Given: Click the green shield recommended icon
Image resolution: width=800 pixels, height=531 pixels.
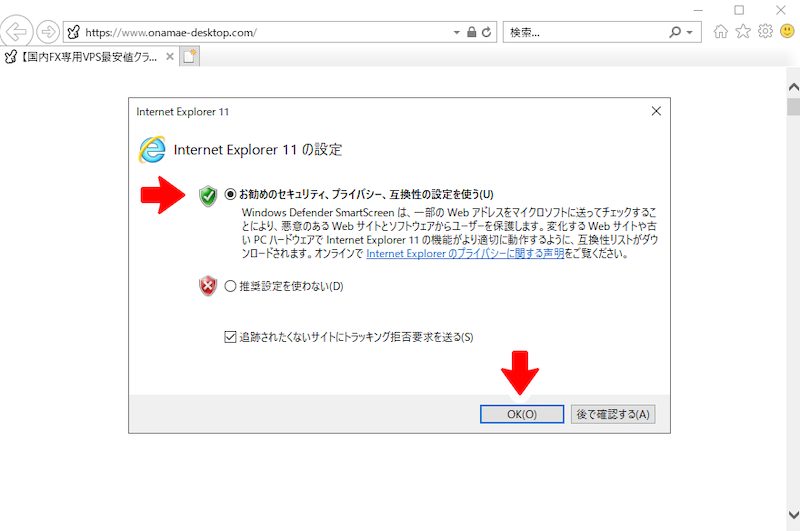Looking at the screenshot, I should pos(208,196).
